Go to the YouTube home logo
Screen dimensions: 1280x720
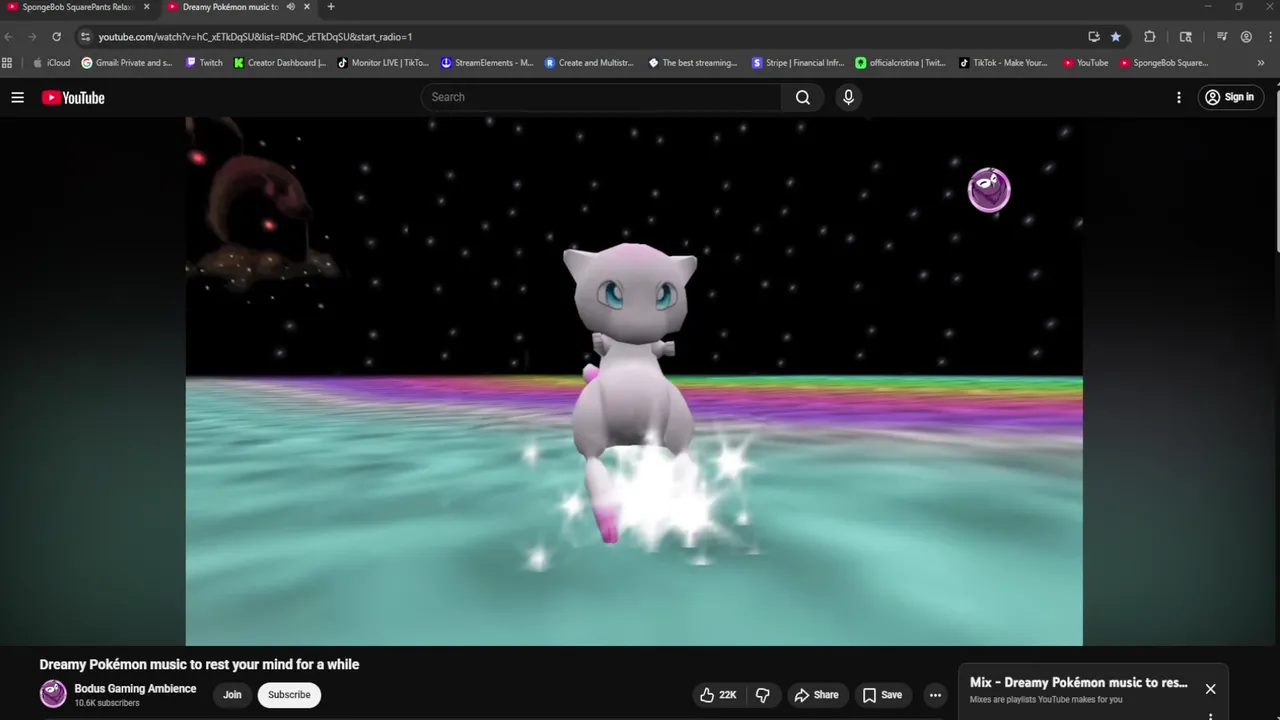click(x=73, y=97)
